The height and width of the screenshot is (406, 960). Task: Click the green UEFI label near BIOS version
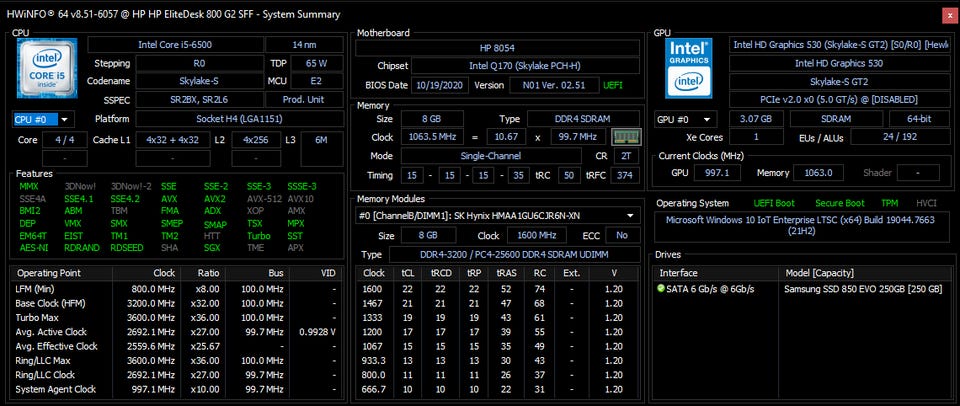(x=613, y=85)
